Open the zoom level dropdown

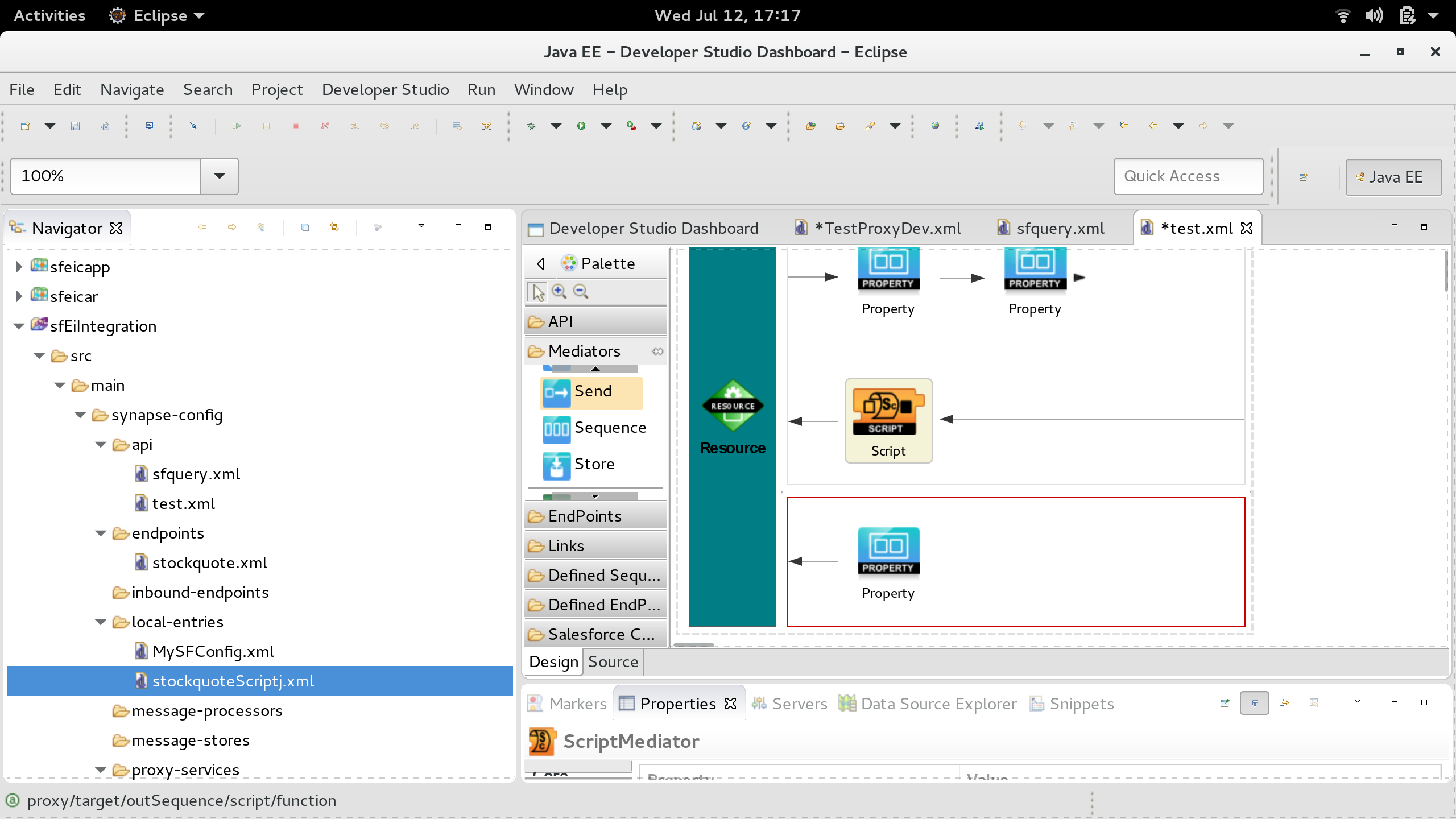tap(220, 176)
